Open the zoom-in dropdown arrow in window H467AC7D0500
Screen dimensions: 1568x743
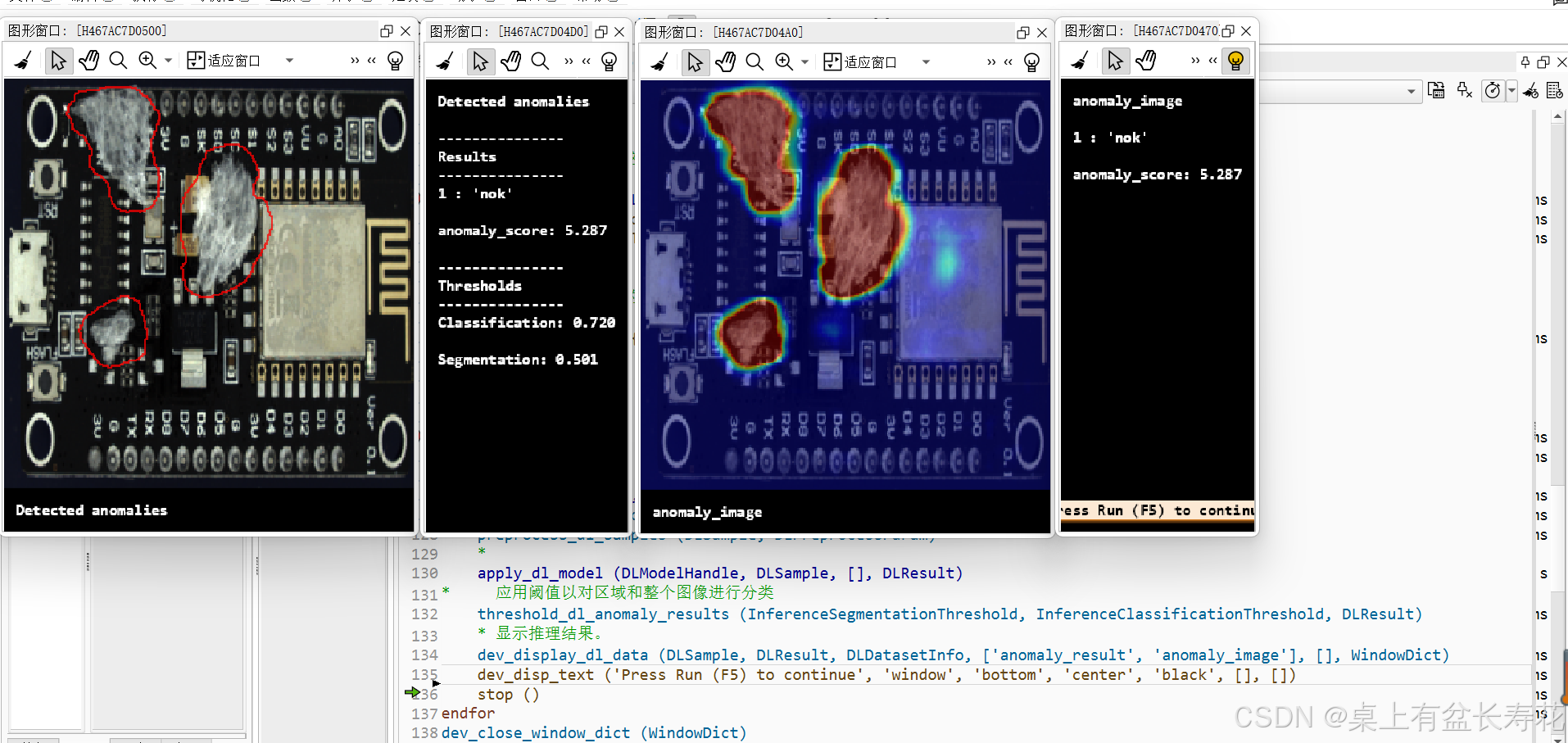(168, 61)
